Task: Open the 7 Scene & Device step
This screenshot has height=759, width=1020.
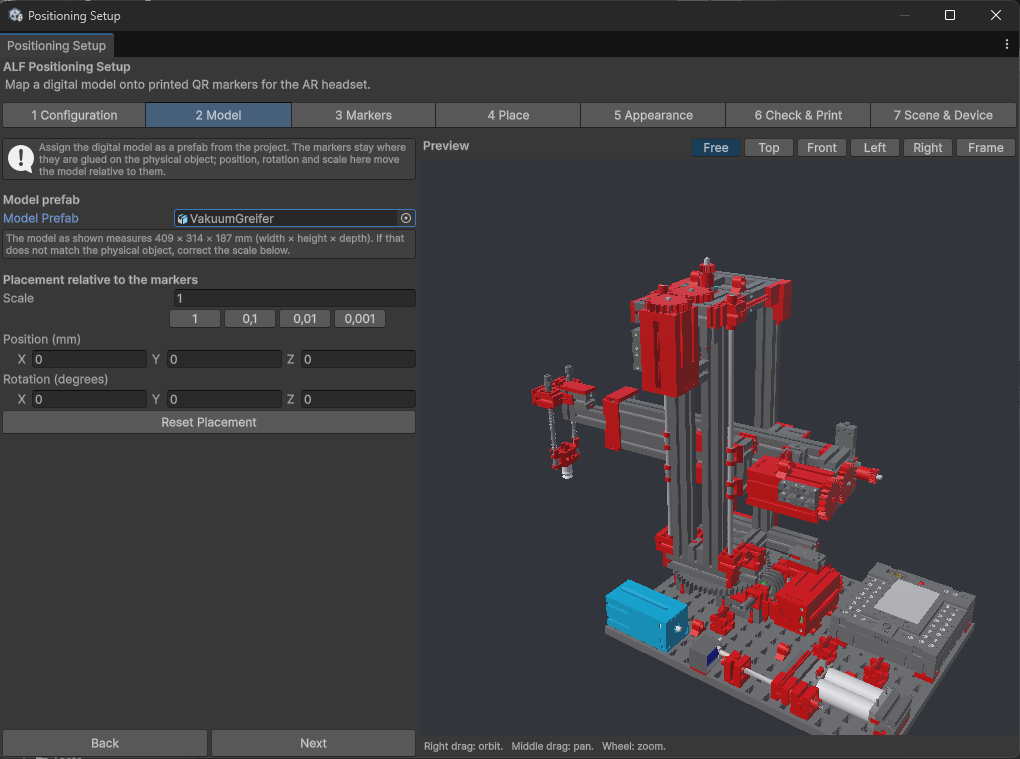Action: [x=943, y=115]
